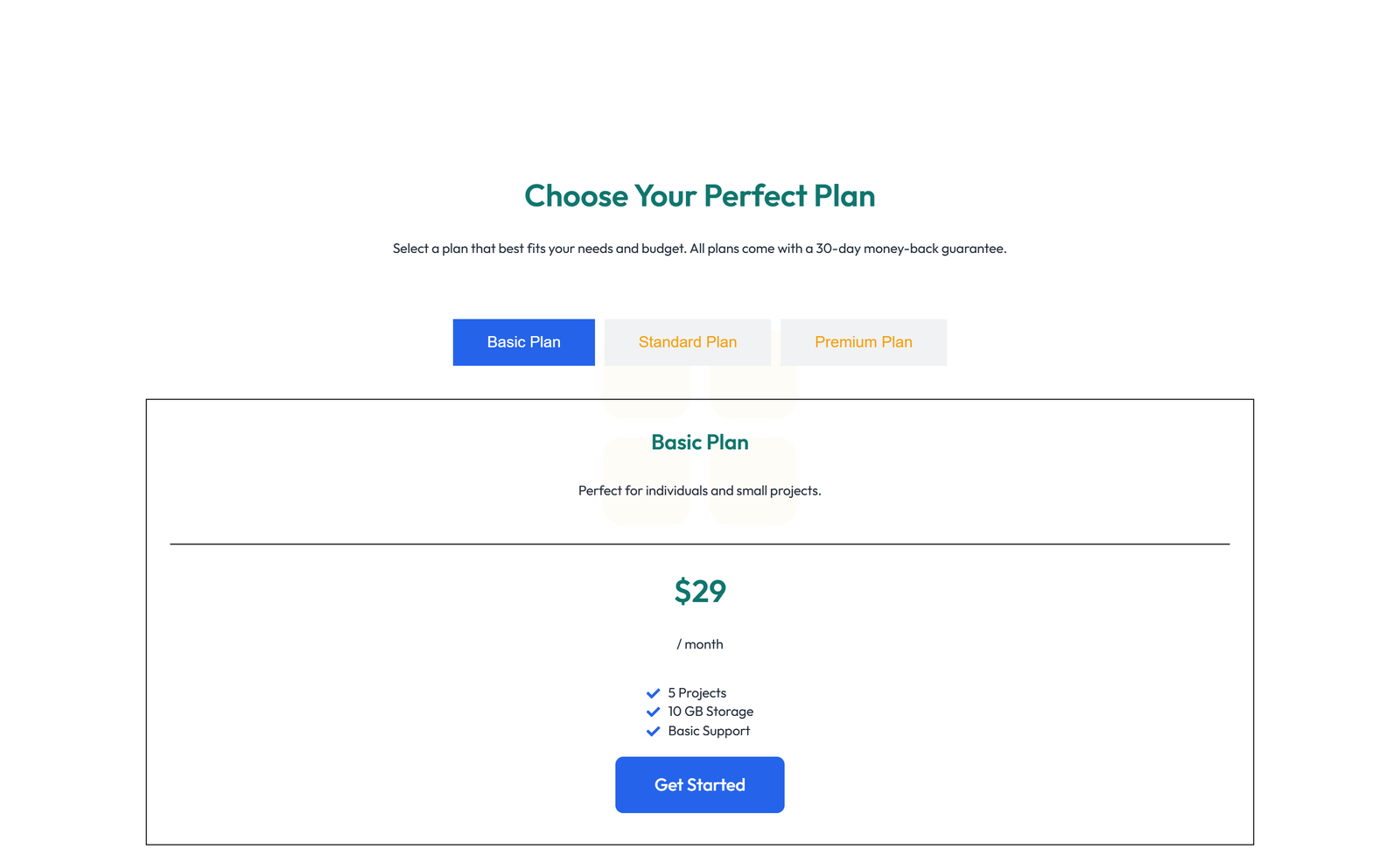
Task: Click the Get Started button
Action: 699,784
